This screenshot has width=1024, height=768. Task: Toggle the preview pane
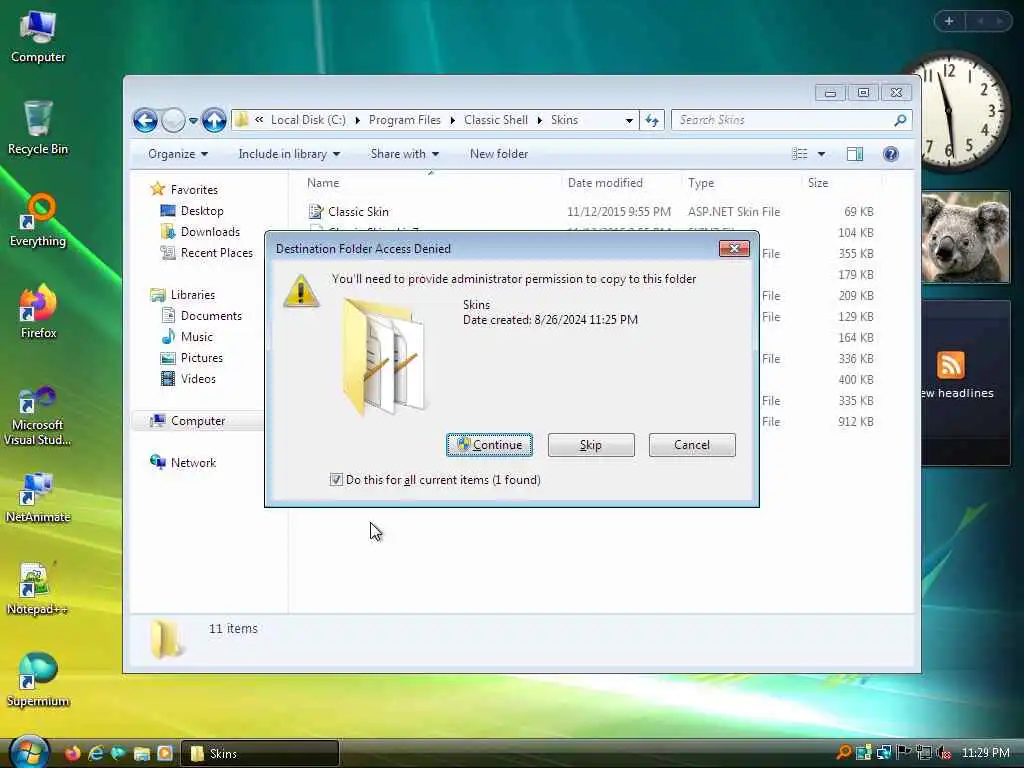coord(855,154)
